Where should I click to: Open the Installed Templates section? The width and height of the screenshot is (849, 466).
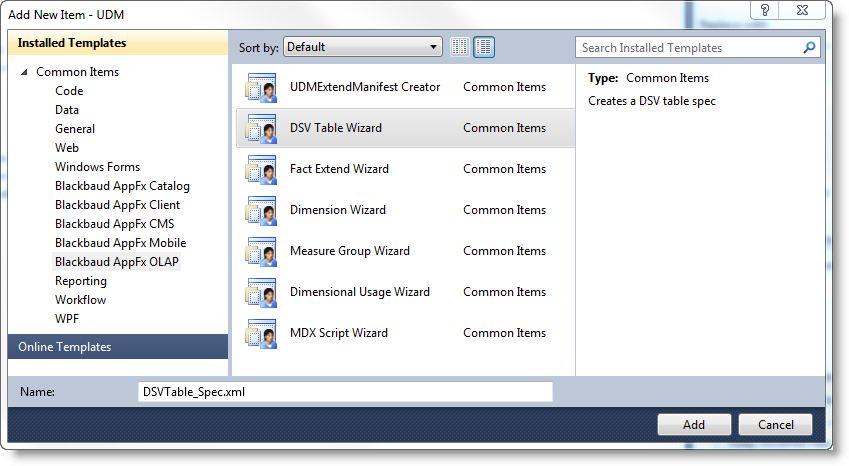click(118, 43)
